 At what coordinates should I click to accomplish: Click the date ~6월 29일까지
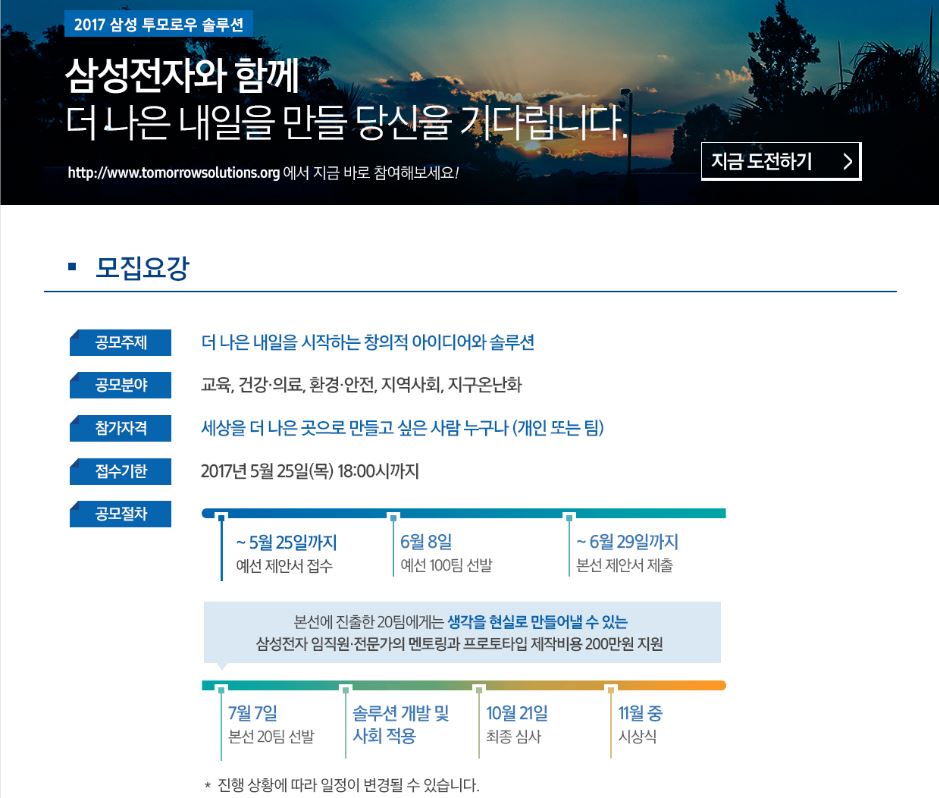[627, 542]
